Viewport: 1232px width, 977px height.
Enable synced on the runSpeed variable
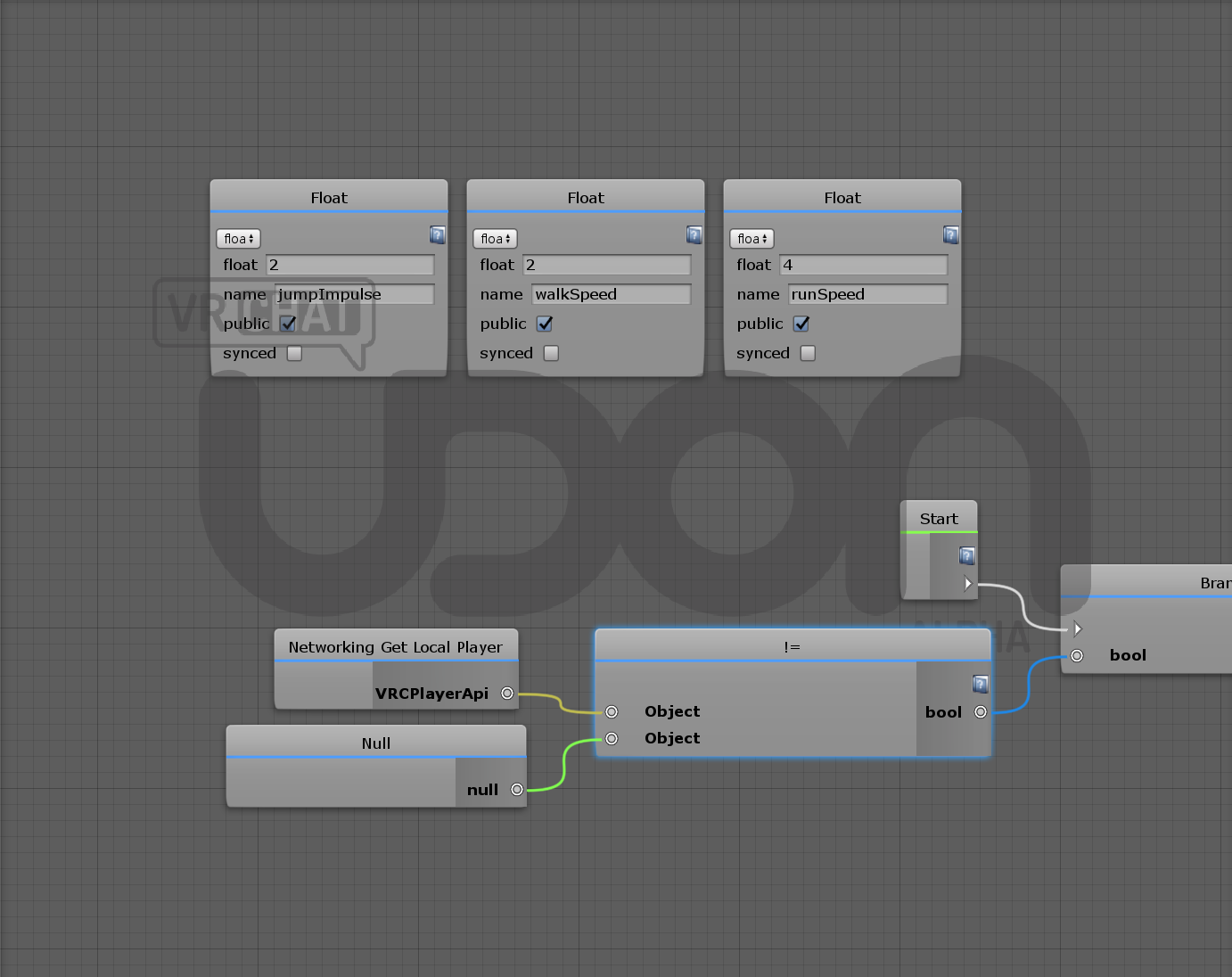point(808,353)
